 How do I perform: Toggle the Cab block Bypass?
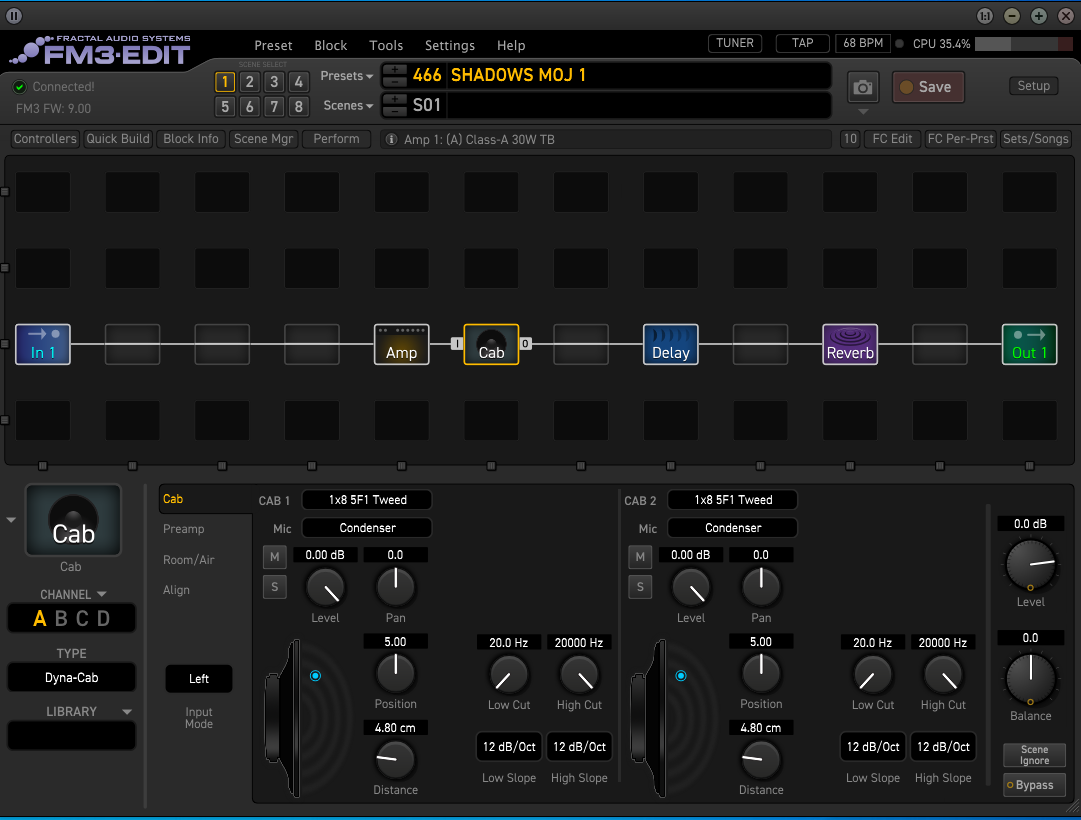(1034, 785)
